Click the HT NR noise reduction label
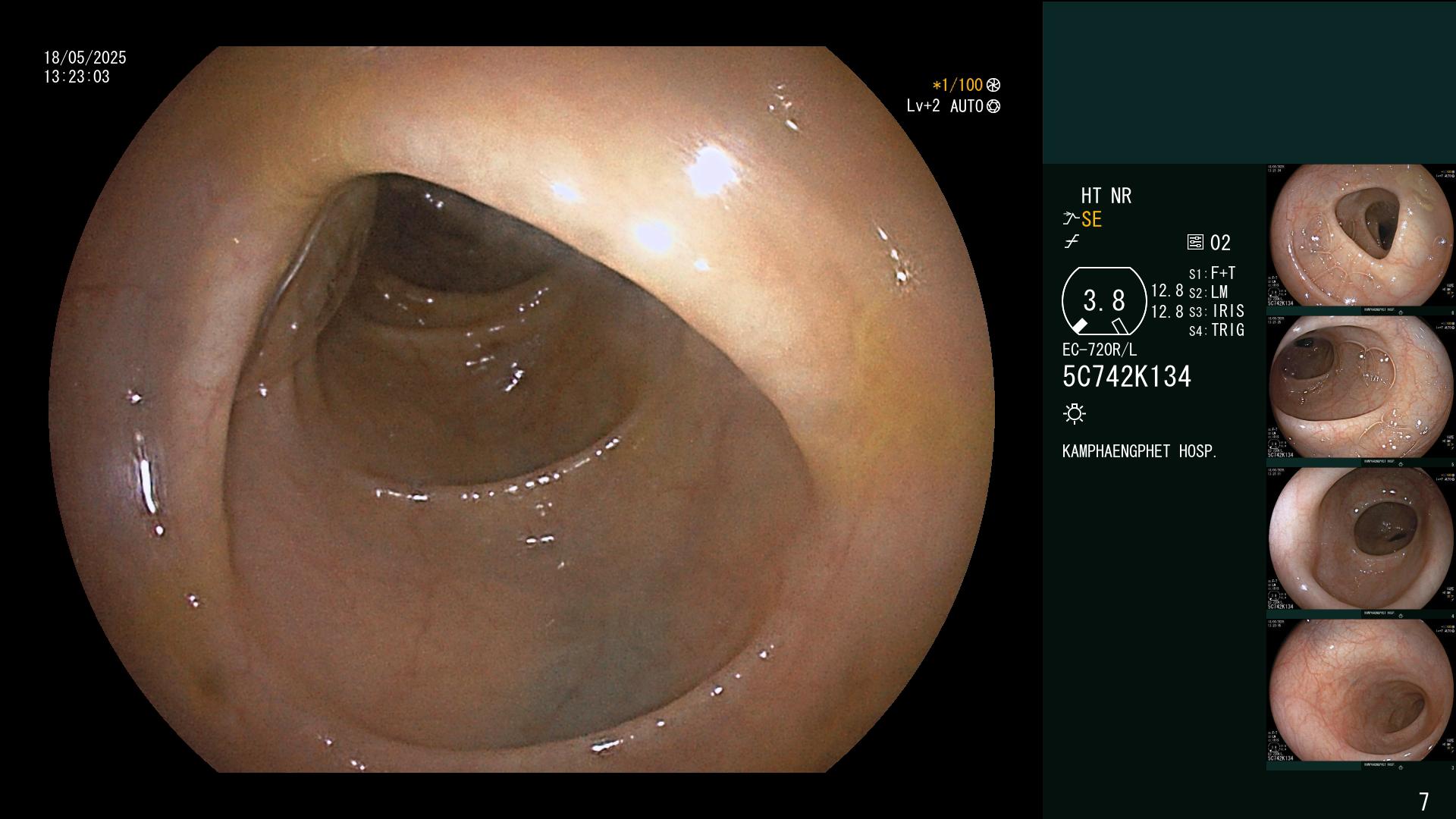Image resolution: width=1456 pixels, height=819 pixels. [1106, 196]
